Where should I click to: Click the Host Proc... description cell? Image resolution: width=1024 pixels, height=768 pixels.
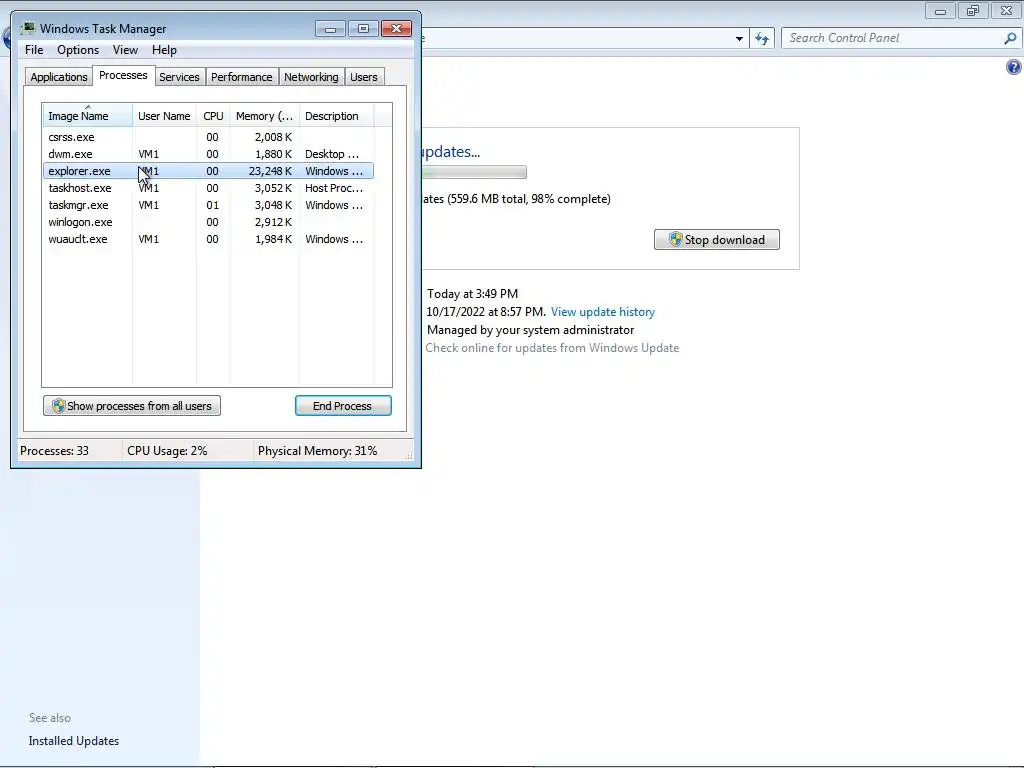334,188
